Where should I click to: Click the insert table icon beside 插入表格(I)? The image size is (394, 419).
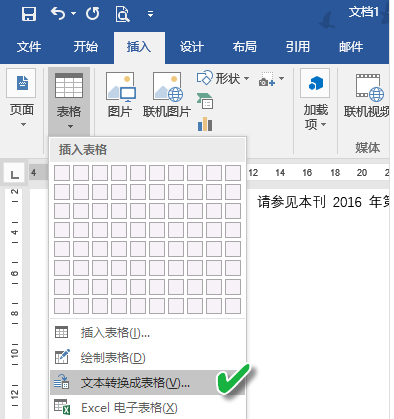coord(61,332)
